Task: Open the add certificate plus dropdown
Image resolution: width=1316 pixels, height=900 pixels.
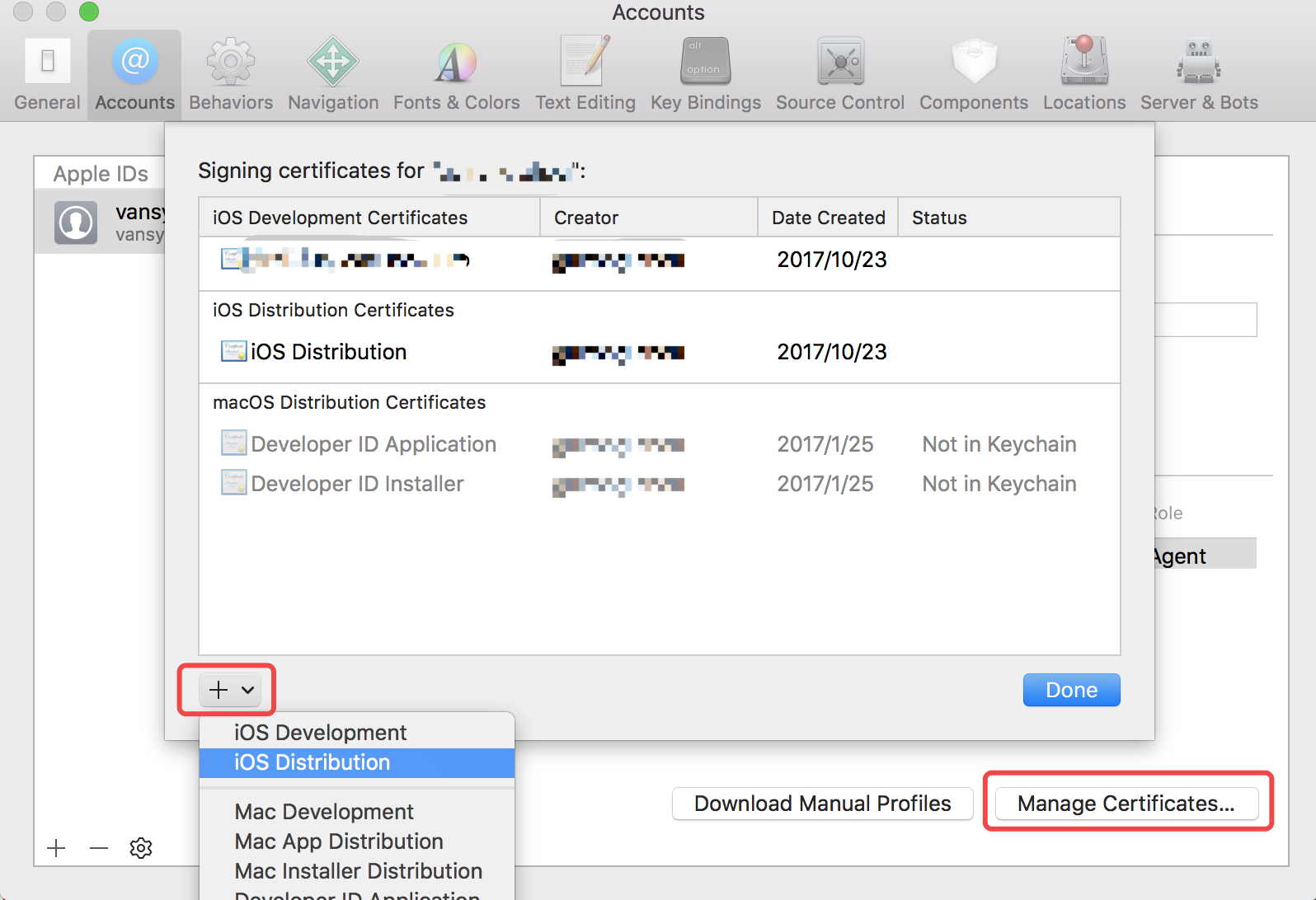Action: [x=230, y=690]
